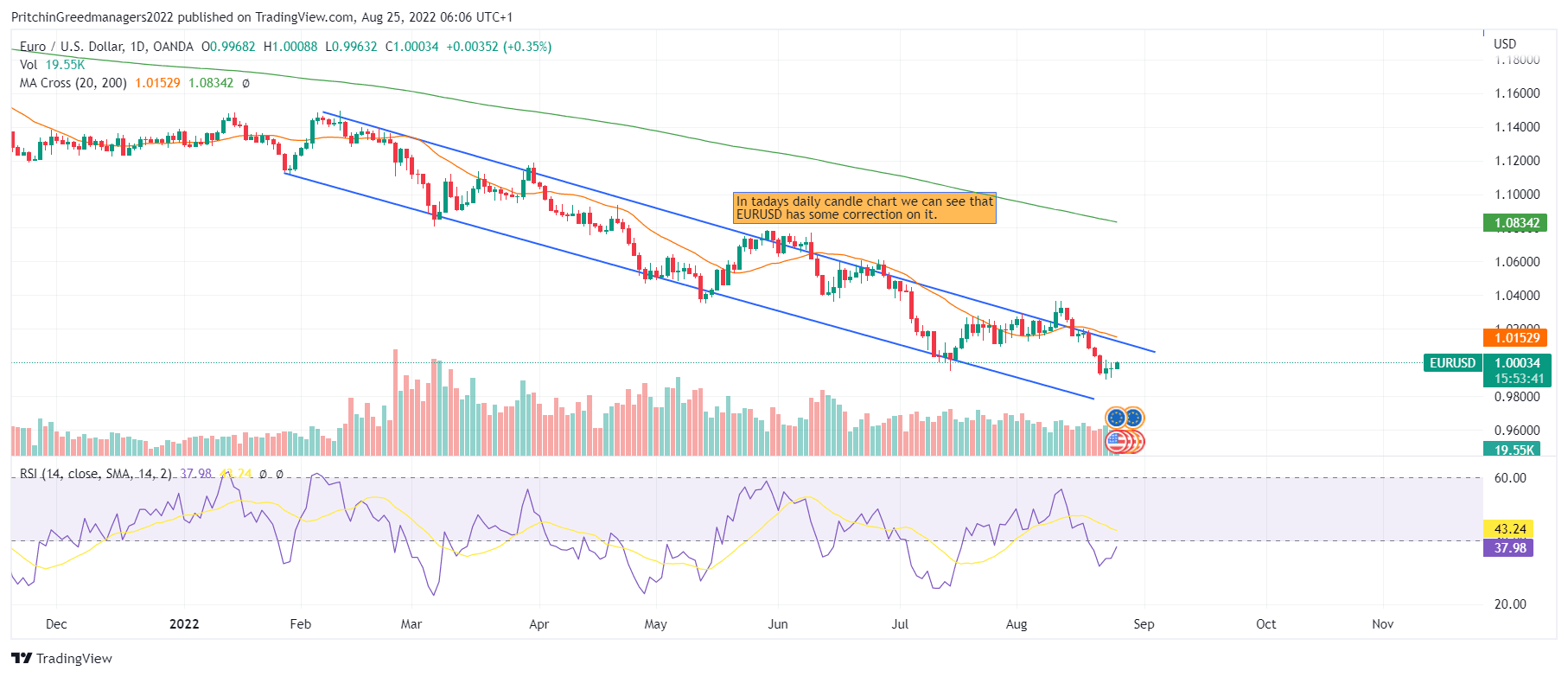Click the yellow 43.24 RSI axis label
Viewport: 1568px width, 677px height.
tap(1509, 529)
